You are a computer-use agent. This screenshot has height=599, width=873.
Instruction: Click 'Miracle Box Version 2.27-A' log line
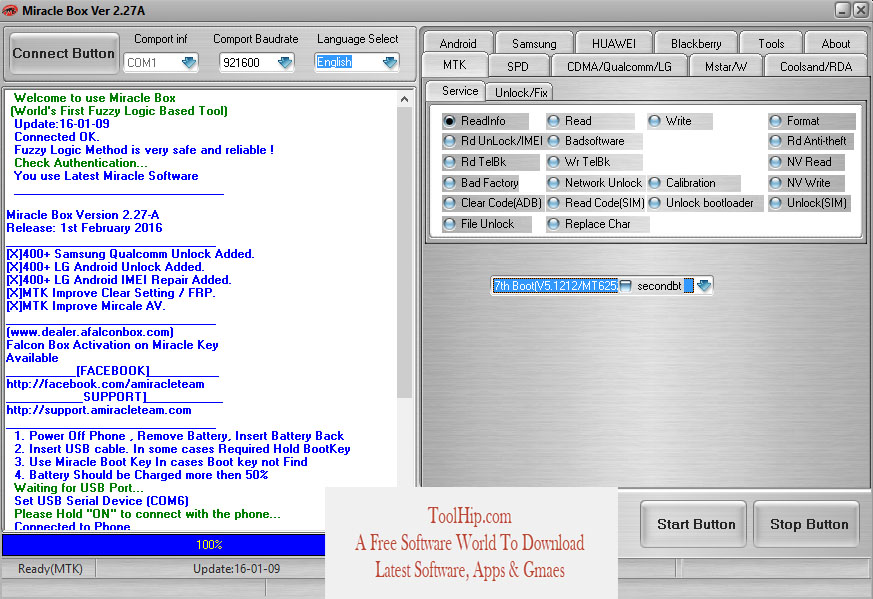[82, 215]
